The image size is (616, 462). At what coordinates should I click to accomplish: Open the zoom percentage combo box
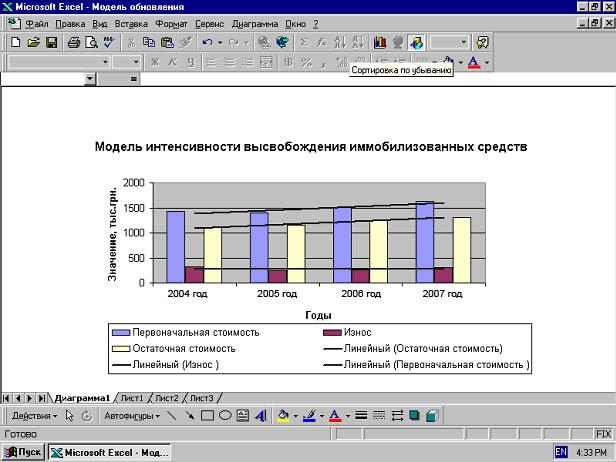449,42
